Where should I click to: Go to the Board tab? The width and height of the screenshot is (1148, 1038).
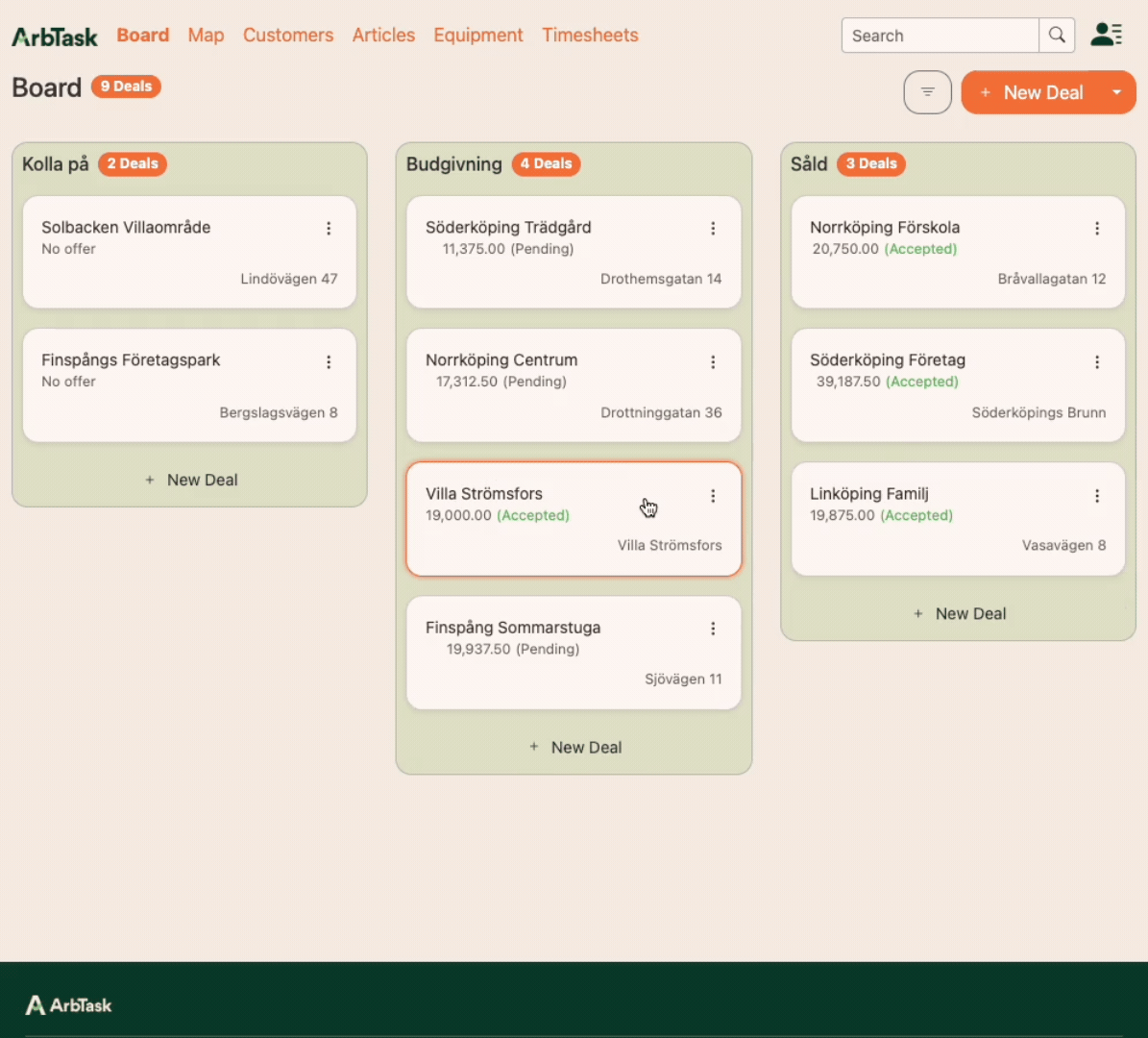tap(143, 36)
